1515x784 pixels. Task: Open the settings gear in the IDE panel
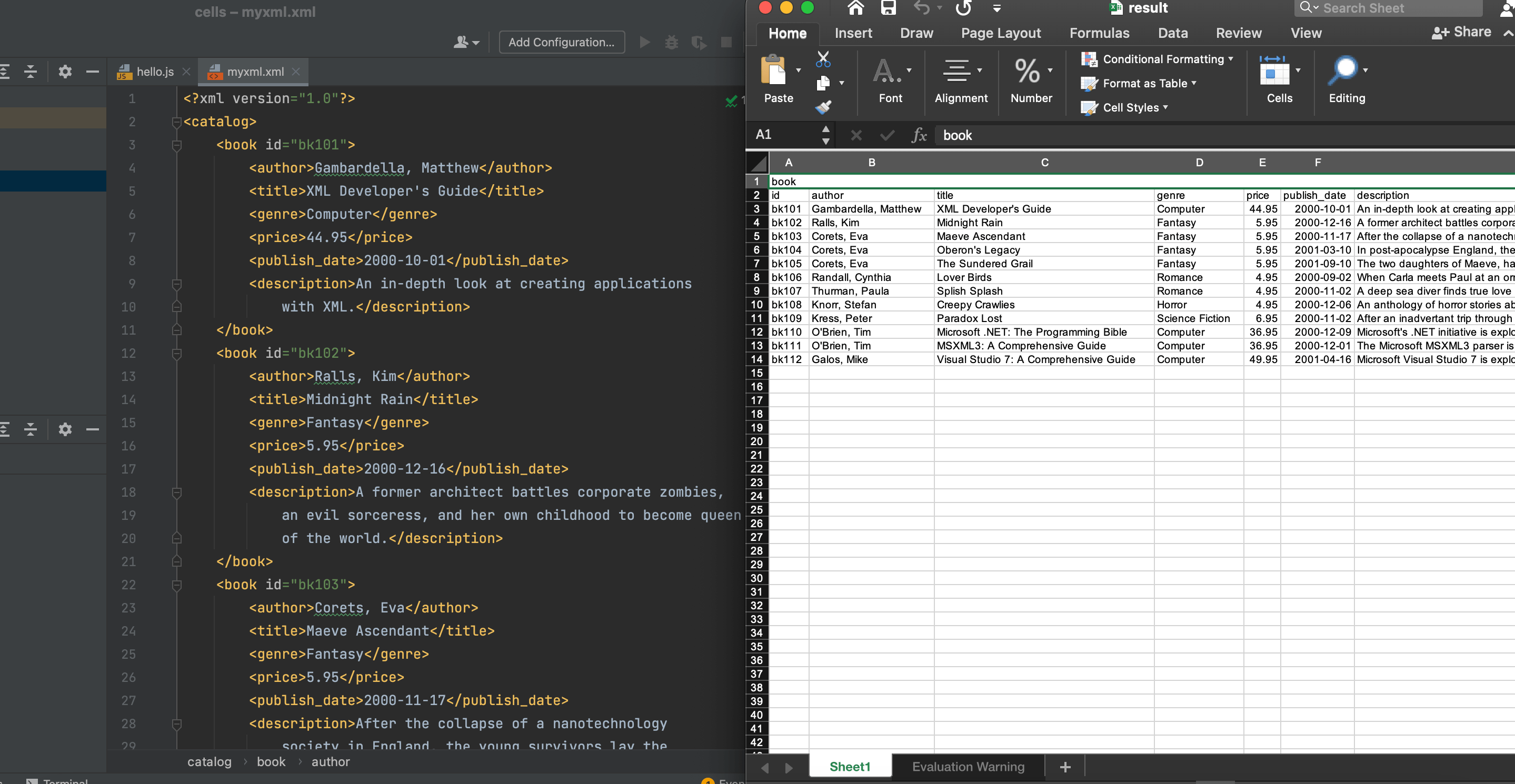pyautogui.click(x=65, y=71)
